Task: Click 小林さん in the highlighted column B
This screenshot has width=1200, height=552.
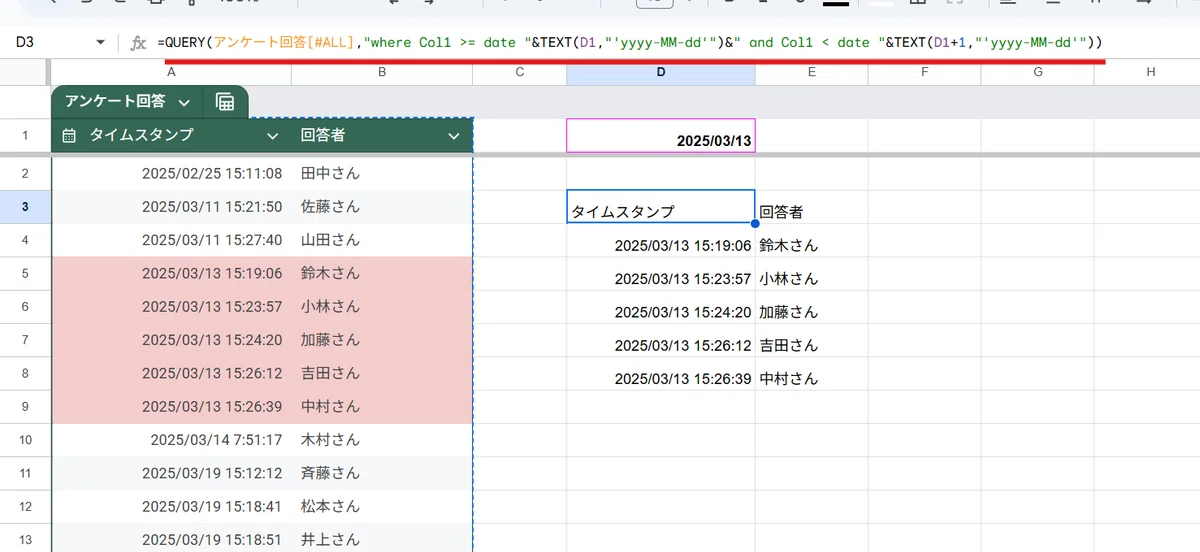Action: 382,307
